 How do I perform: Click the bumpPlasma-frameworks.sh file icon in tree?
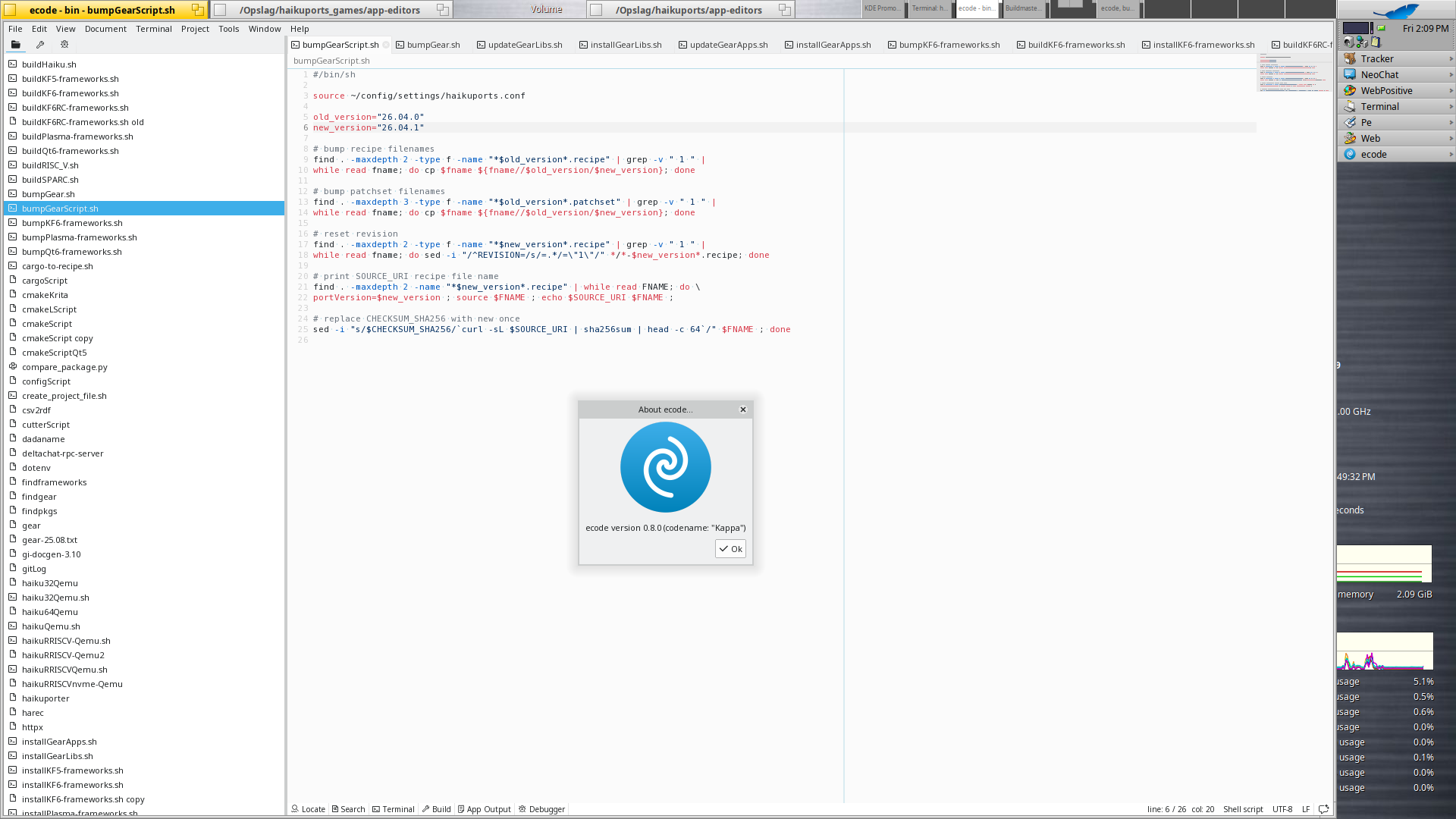click(x=13, y=237)
